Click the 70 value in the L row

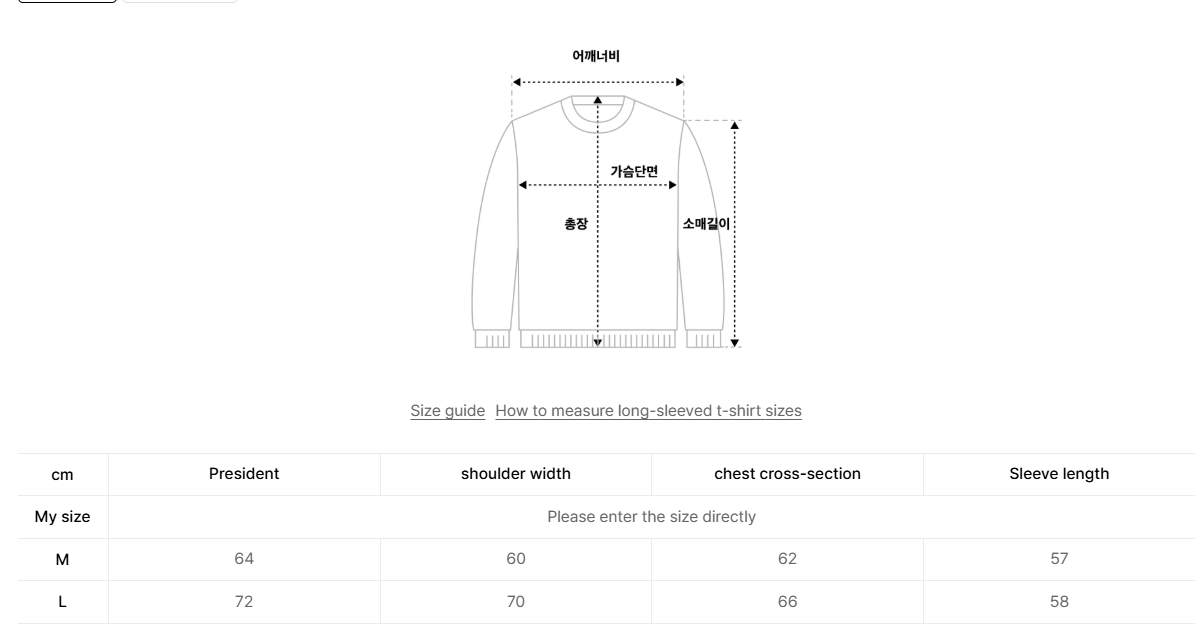515,601
